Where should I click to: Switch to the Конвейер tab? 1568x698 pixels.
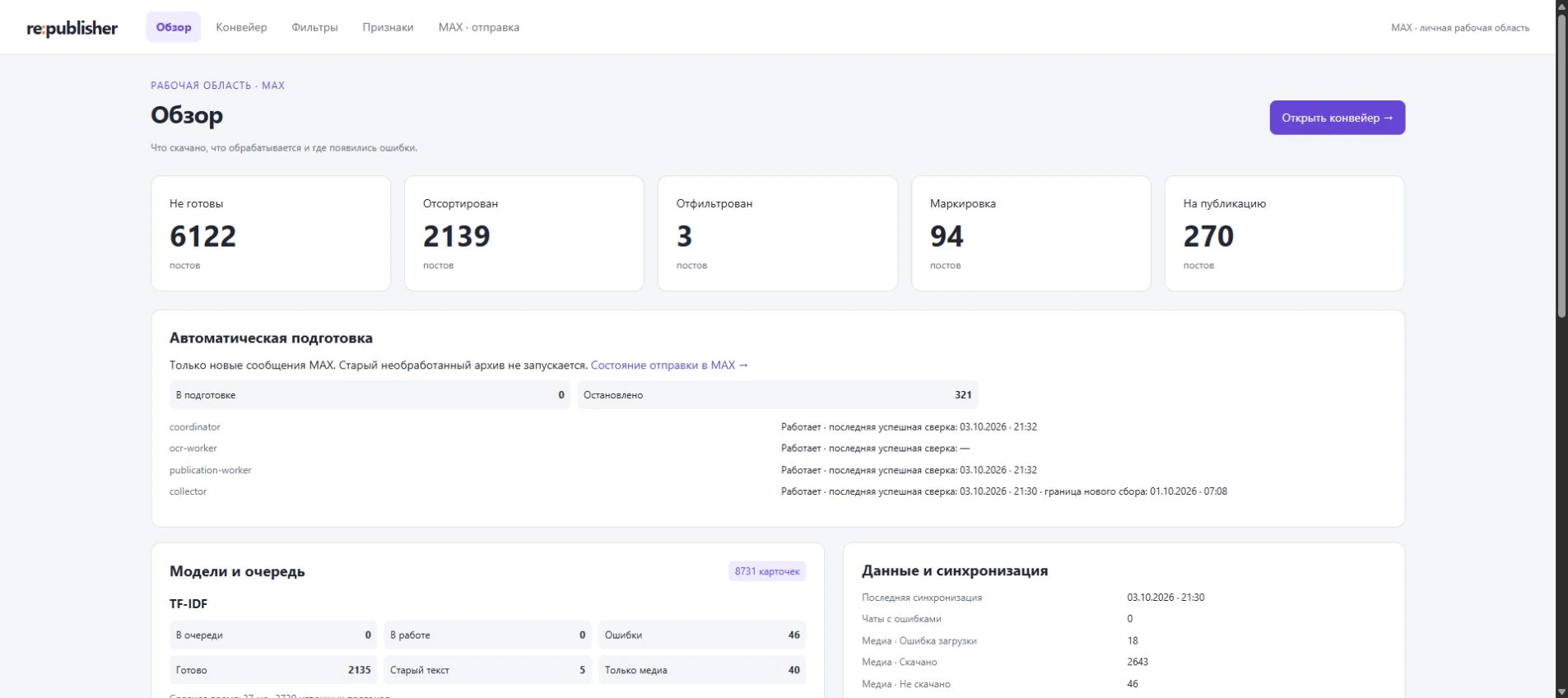[241, 27]
